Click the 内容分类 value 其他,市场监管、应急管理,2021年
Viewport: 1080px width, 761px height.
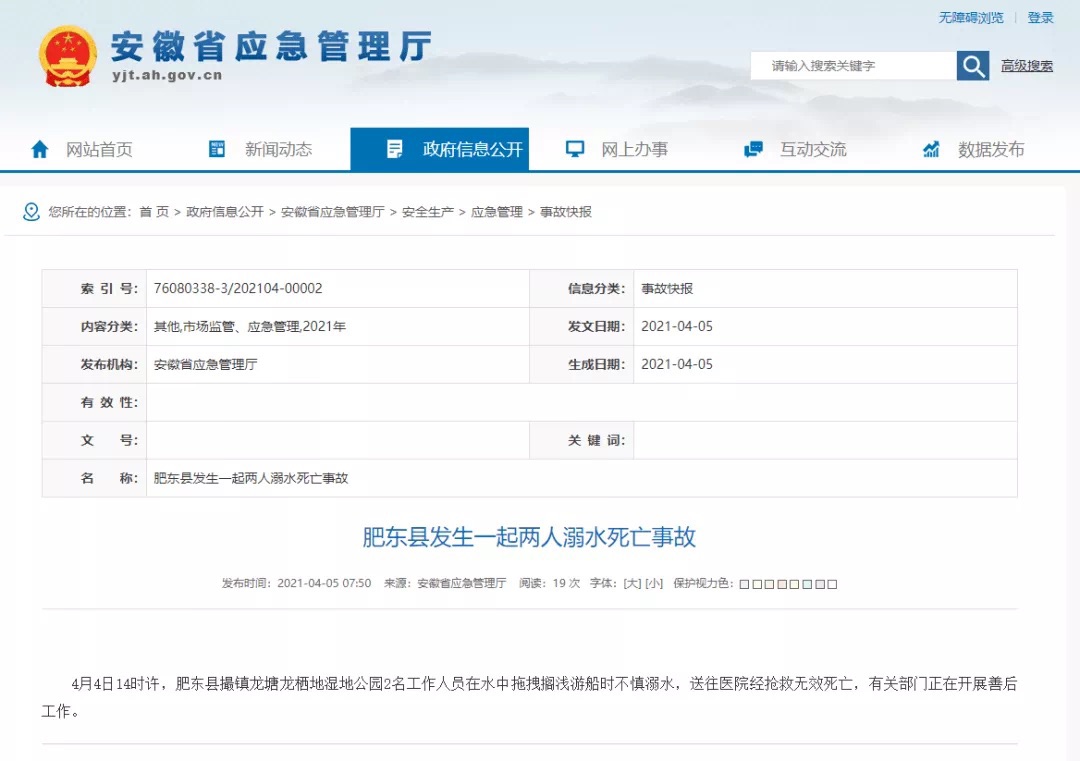point(249,326)
